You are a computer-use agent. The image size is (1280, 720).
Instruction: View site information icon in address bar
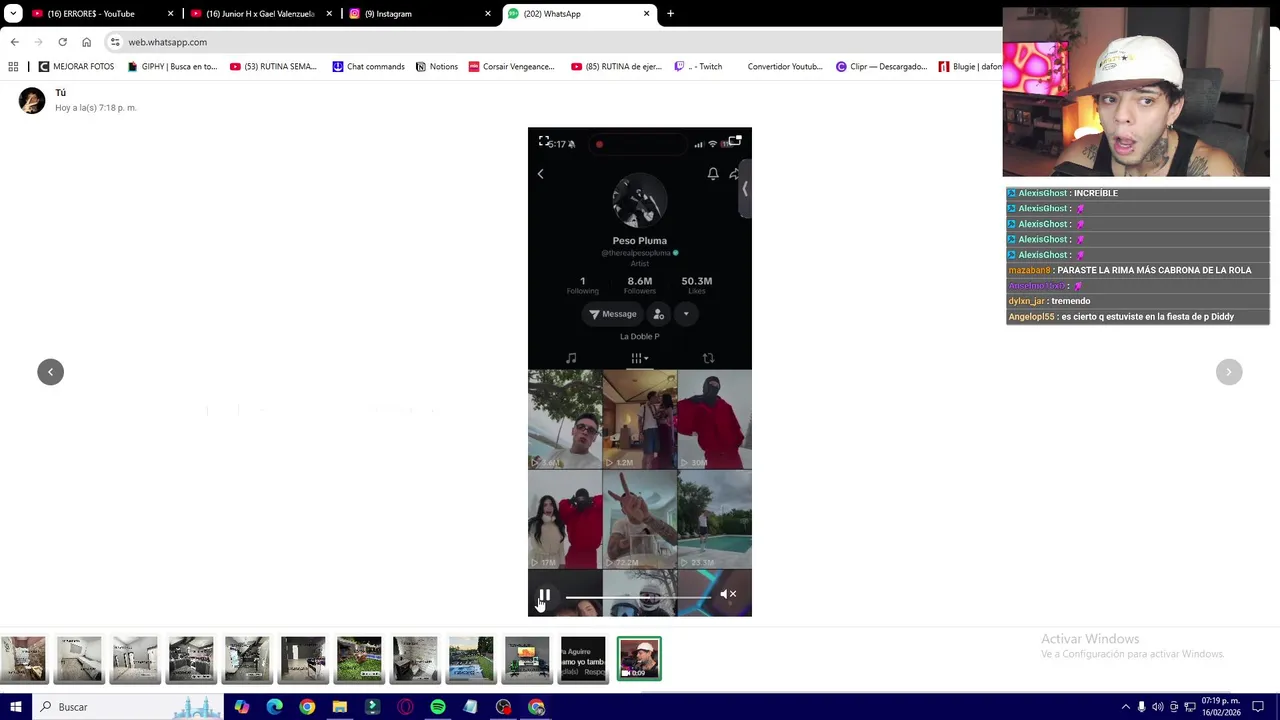[115, 42]
